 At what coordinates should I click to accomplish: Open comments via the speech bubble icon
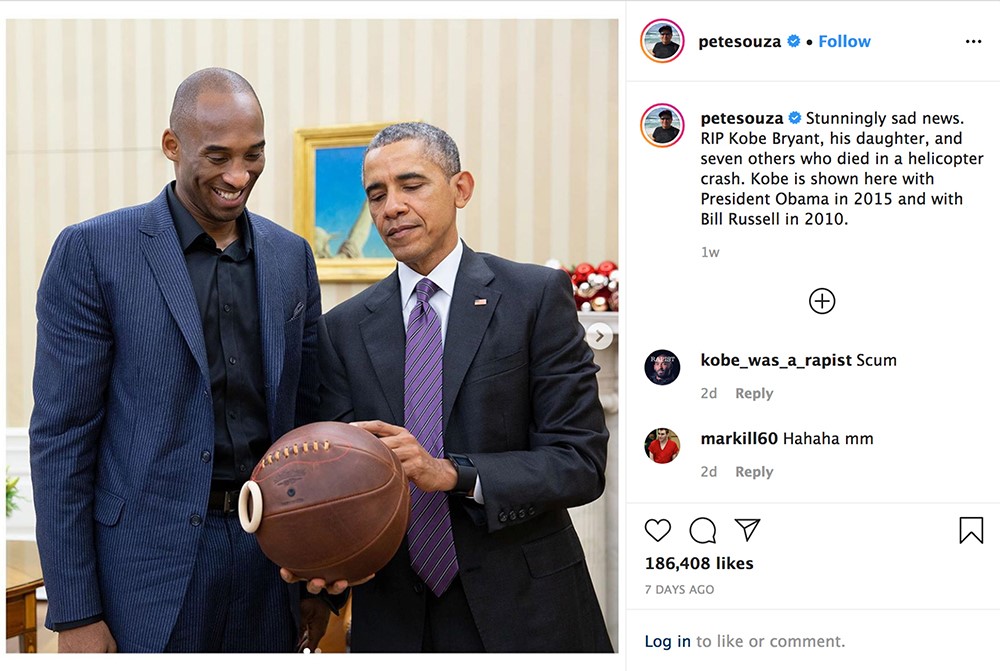click(702, 530)
